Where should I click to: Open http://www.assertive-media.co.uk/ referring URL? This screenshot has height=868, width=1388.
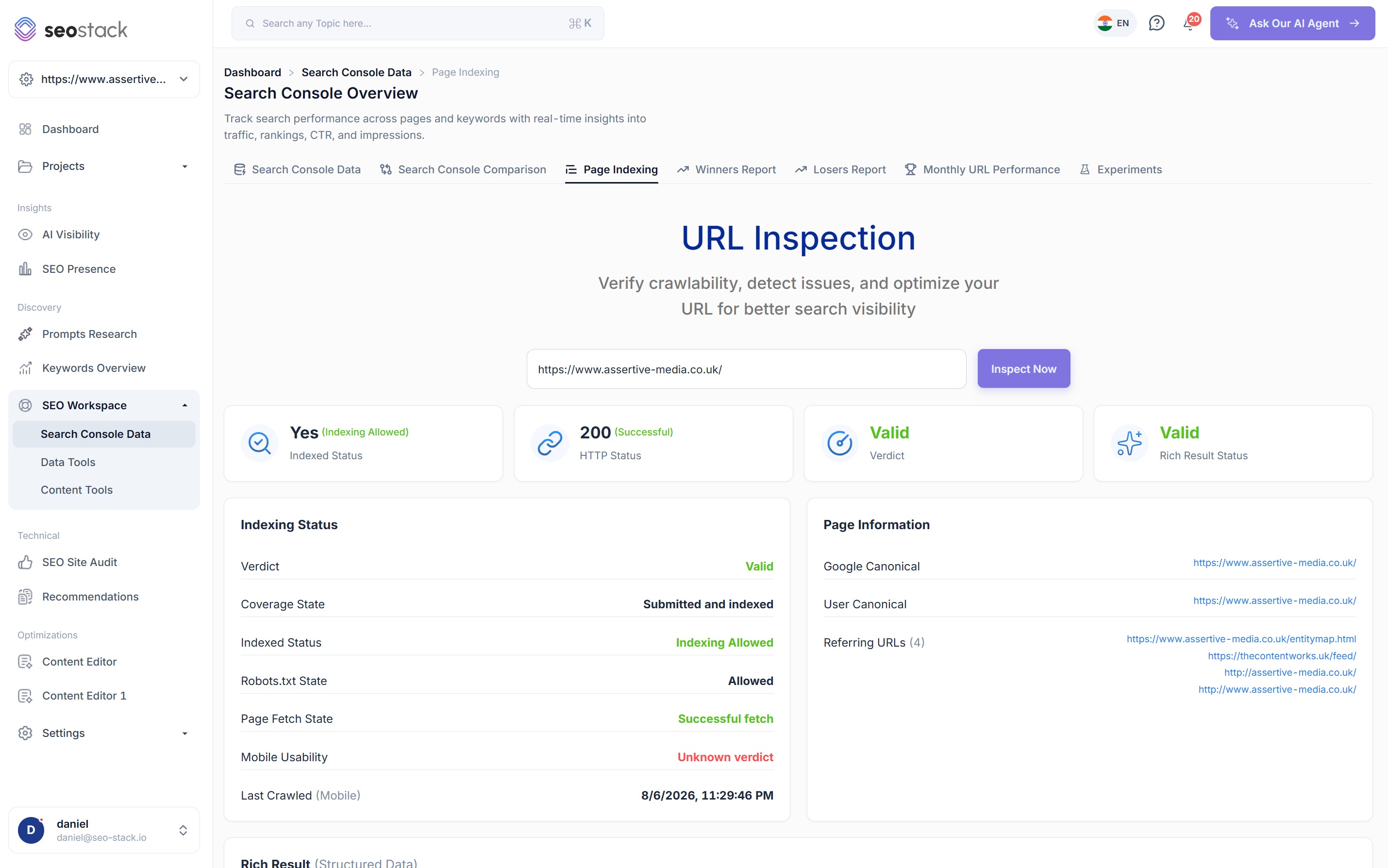click(1277, 689)
